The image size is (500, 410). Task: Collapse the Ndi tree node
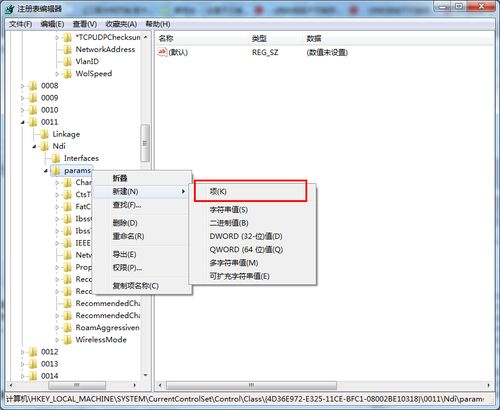click(34, 146)
